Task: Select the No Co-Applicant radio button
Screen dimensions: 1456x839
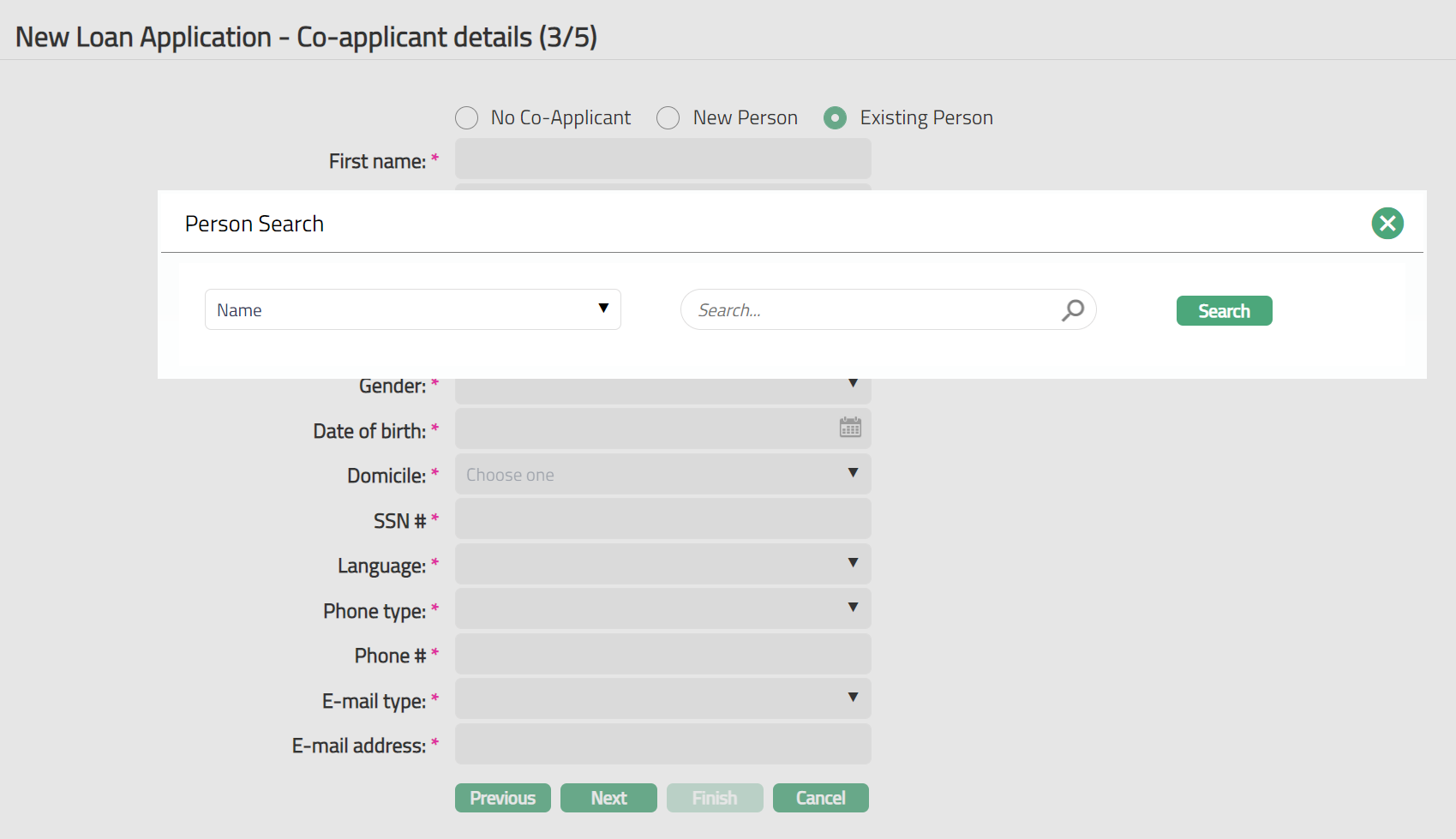Action: pos(467,118)
